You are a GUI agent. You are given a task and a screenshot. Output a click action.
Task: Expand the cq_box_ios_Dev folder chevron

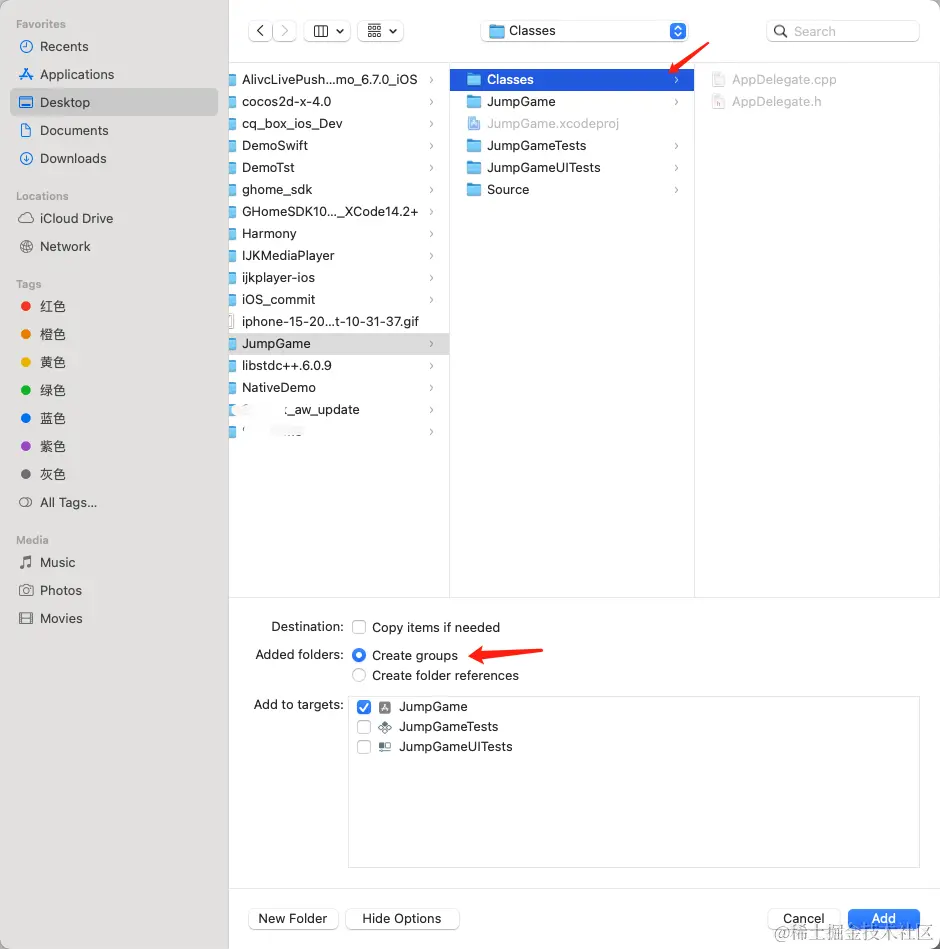click(431, 123)
